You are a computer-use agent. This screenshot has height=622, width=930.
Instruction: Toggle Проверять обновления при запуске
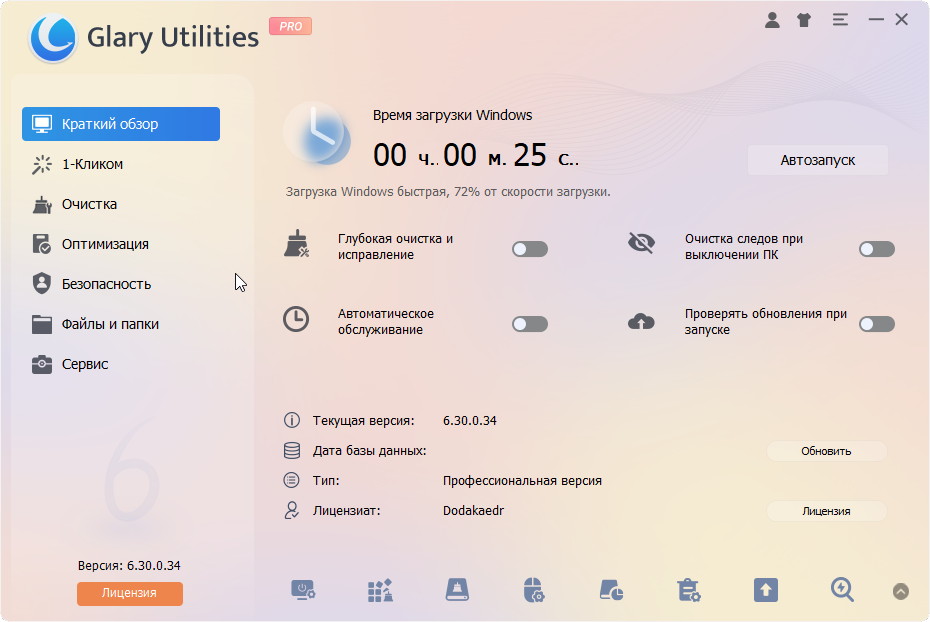point(877,324)
